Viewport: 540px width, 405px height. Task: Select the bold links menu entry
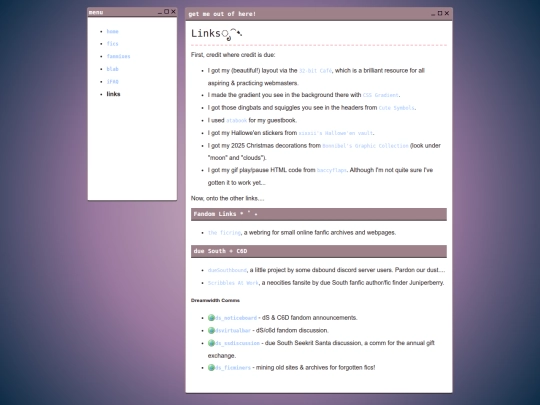(113, 94)
